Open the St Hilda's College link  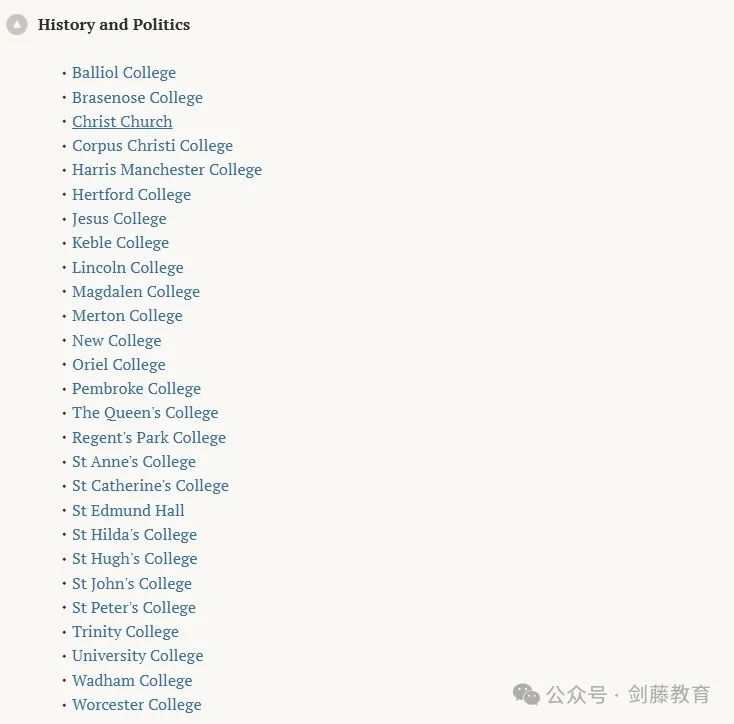134,535
